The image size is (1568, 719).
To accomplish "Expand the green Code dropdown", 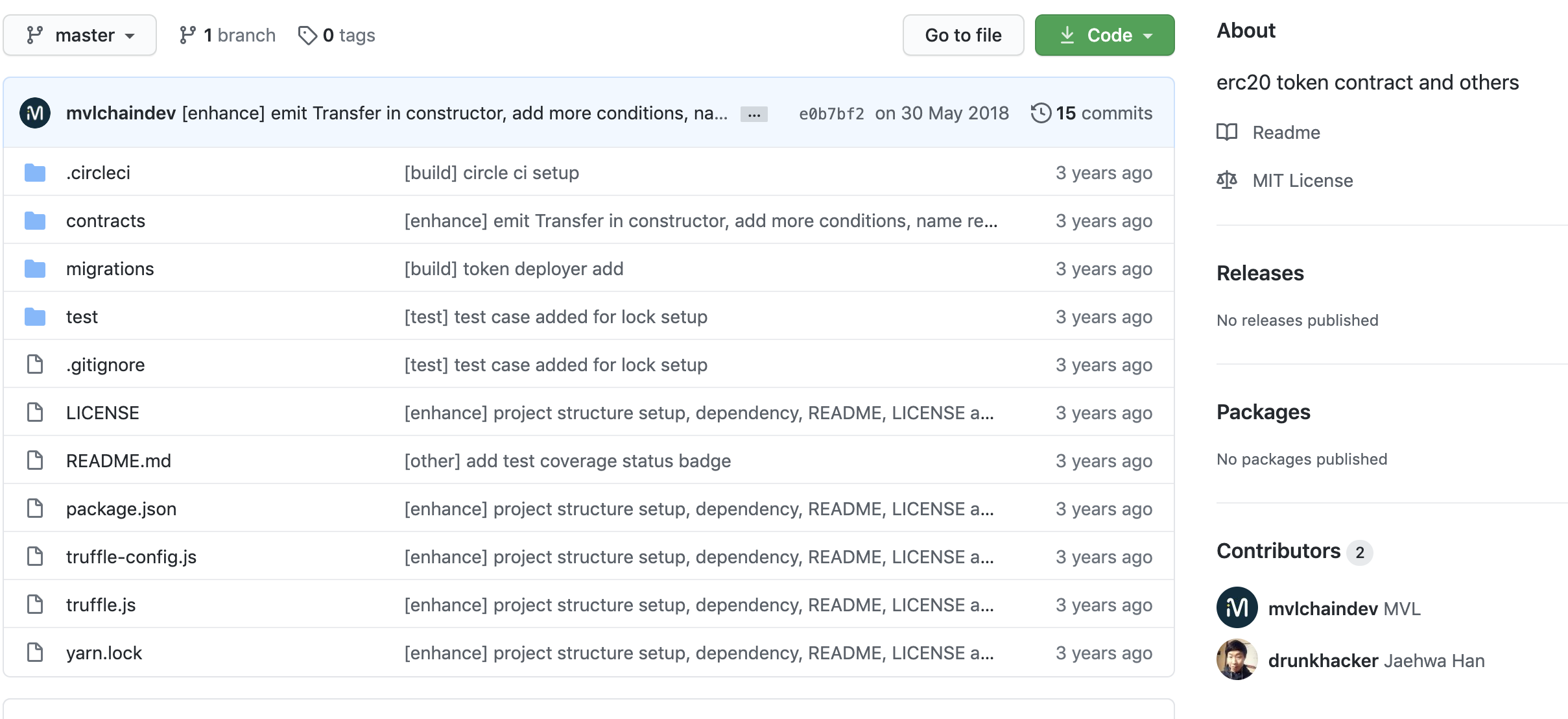I will point(1104,35).
